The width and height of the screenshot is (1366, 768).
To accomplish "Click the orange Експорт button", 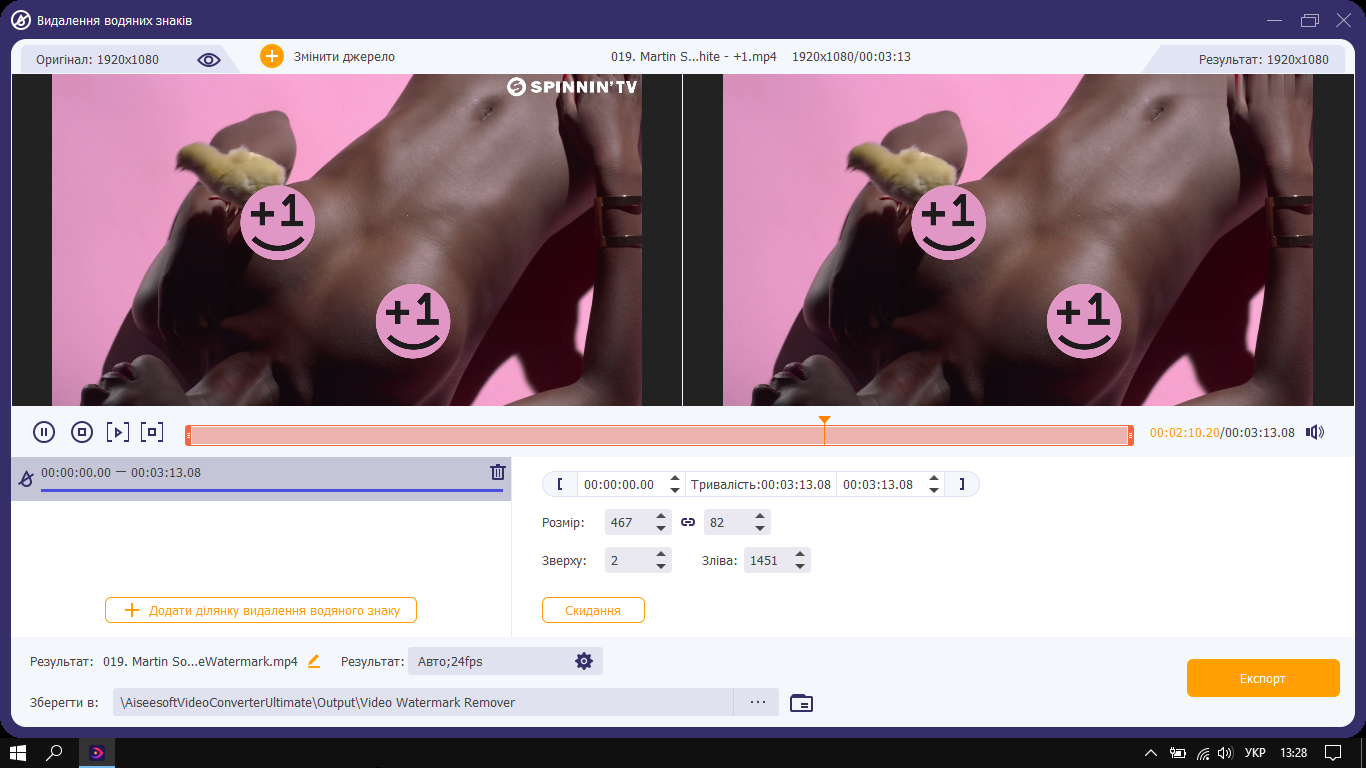I will point(1263,678).
